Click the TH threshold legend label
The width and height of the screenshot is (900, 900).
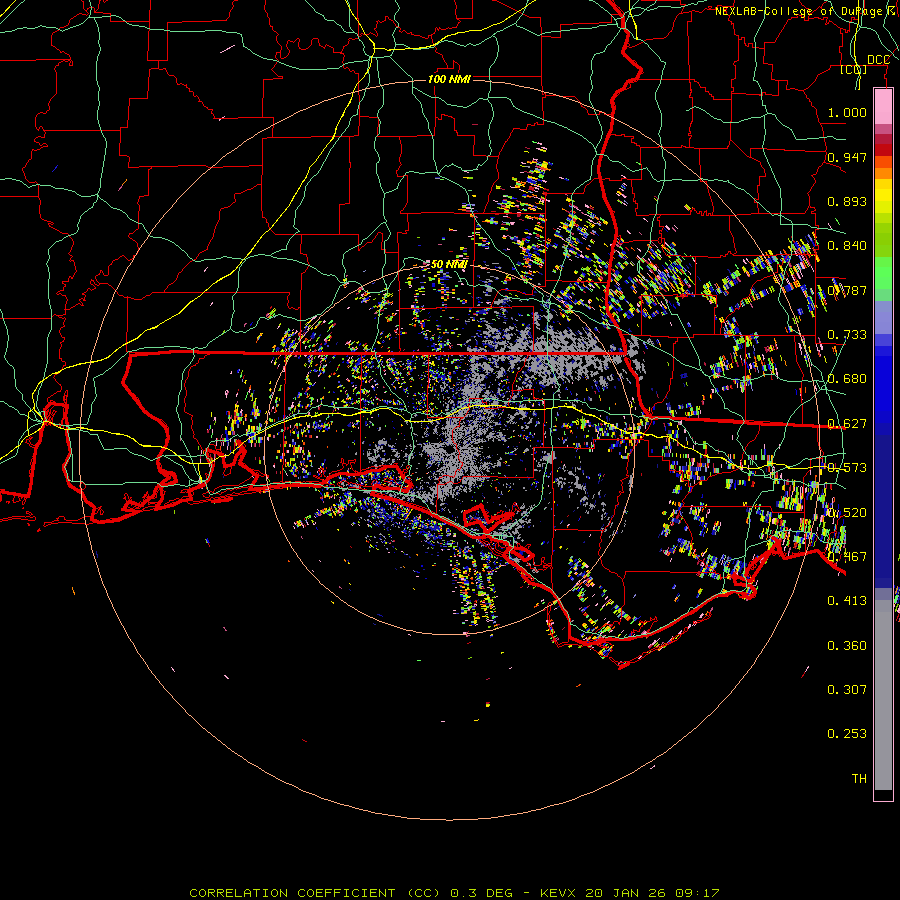[859, 779]
